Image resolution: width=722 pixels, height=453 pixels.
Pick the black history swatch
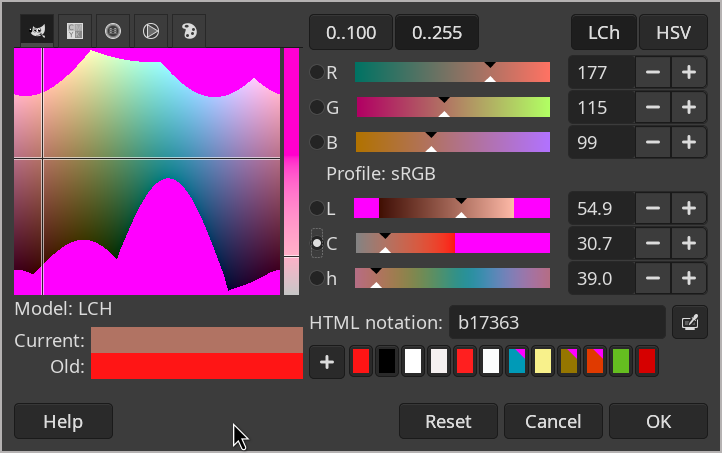387,361
